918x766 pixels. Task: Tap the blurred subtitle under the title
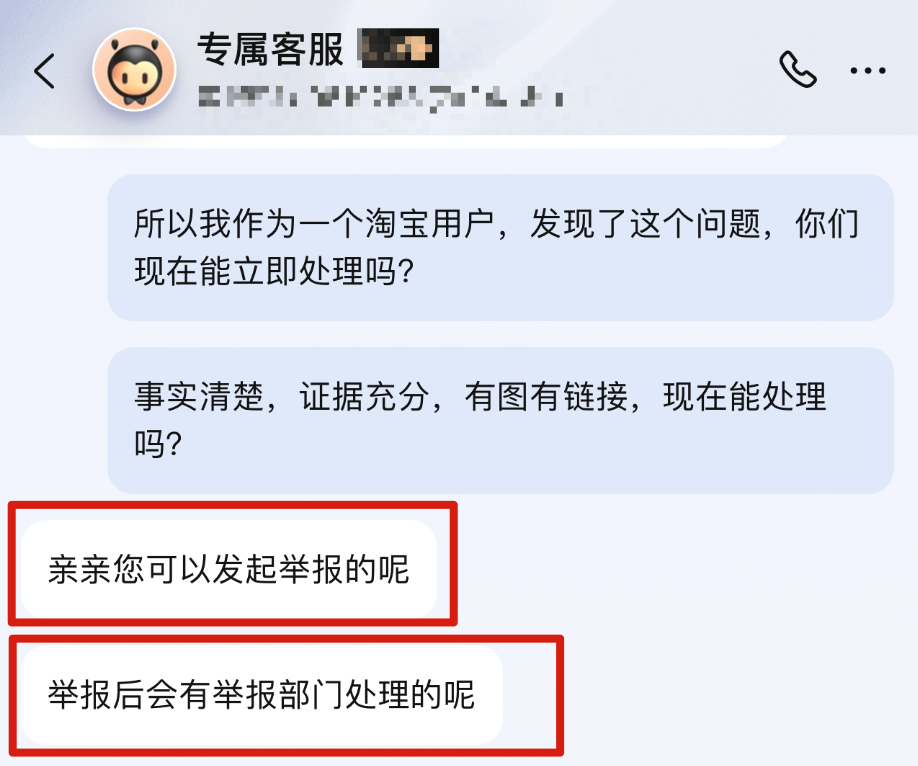click(381, 98)
